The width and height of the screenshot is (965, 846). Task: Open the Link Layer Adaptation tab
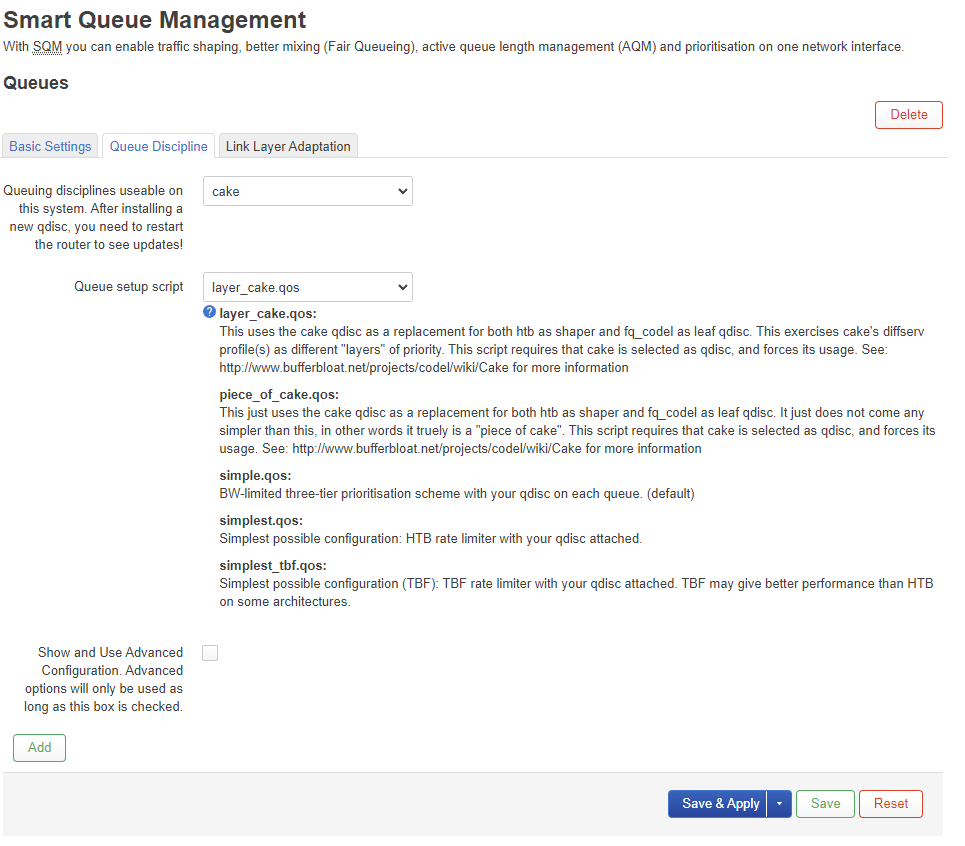coord(288,146)
